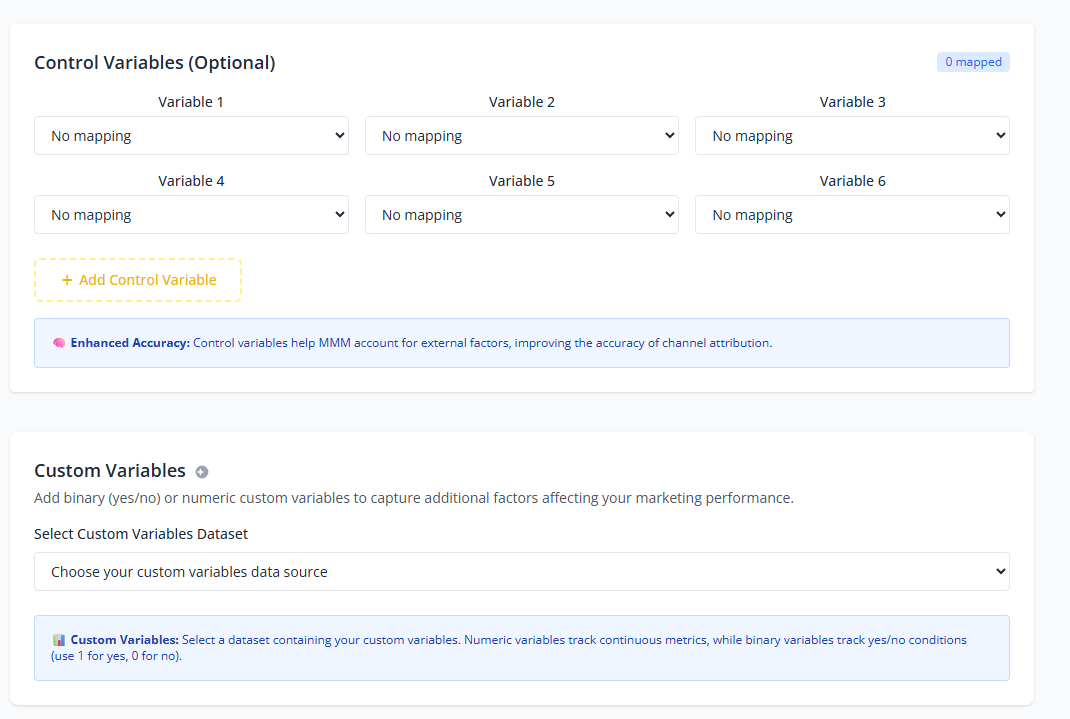Click the plus icon beside Custom Variables heading

202,472
